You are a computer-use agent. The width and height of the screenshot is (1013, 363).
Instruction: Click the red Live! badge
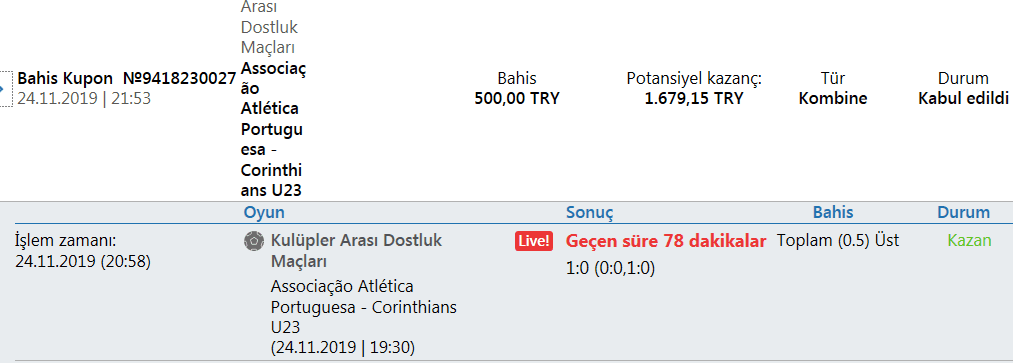point(534,242)
